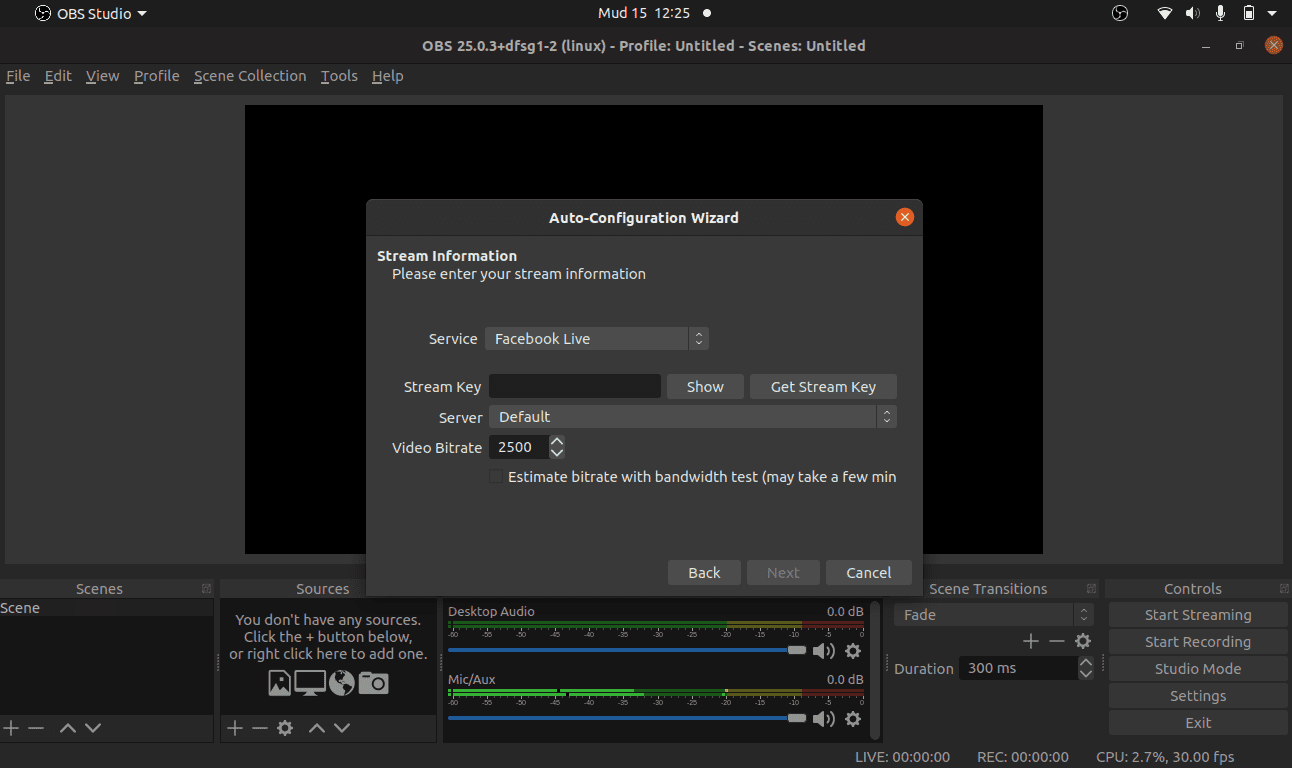The image size is (1292, 768).
Task: Click Get Stream Key button
Action: [823, 387]
